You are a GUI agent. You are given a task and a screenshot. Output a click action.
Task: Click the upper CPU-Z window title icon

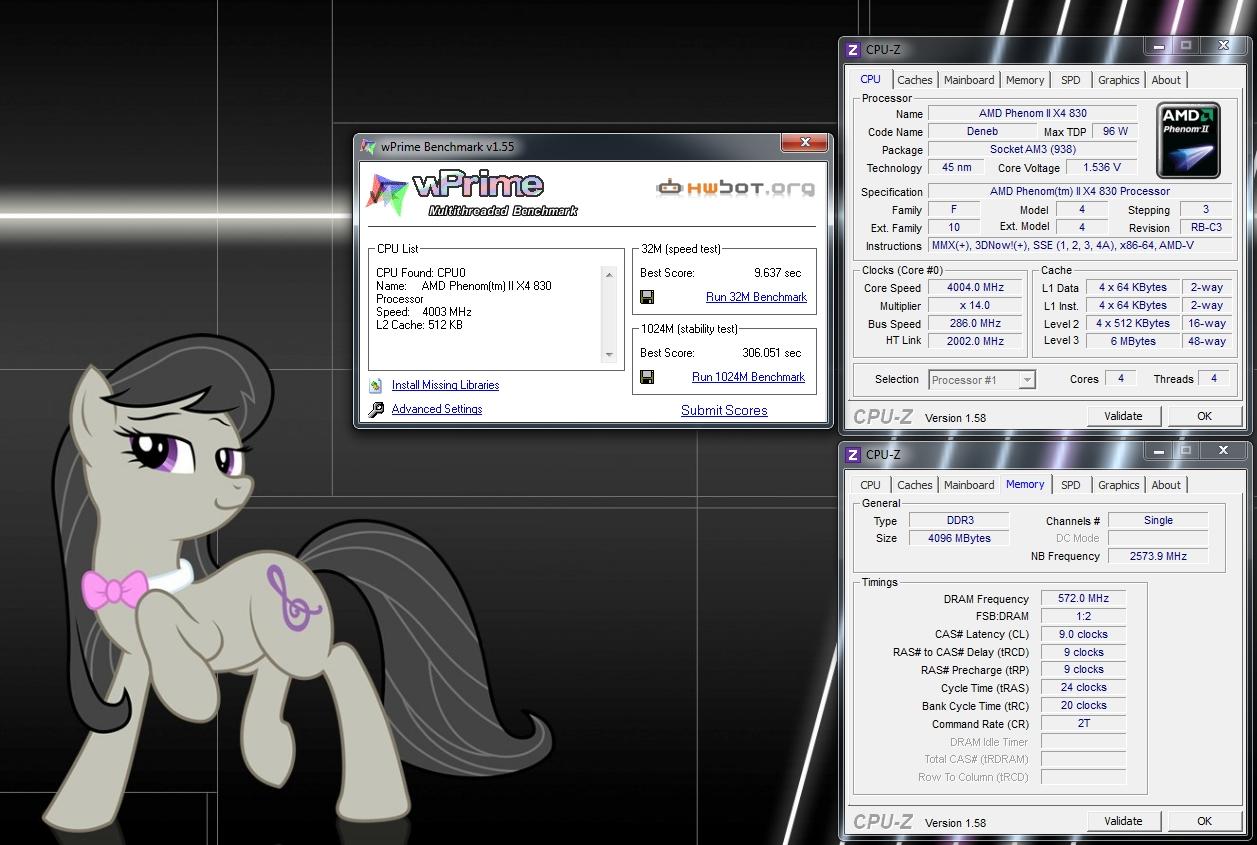[x=853, y=49]
